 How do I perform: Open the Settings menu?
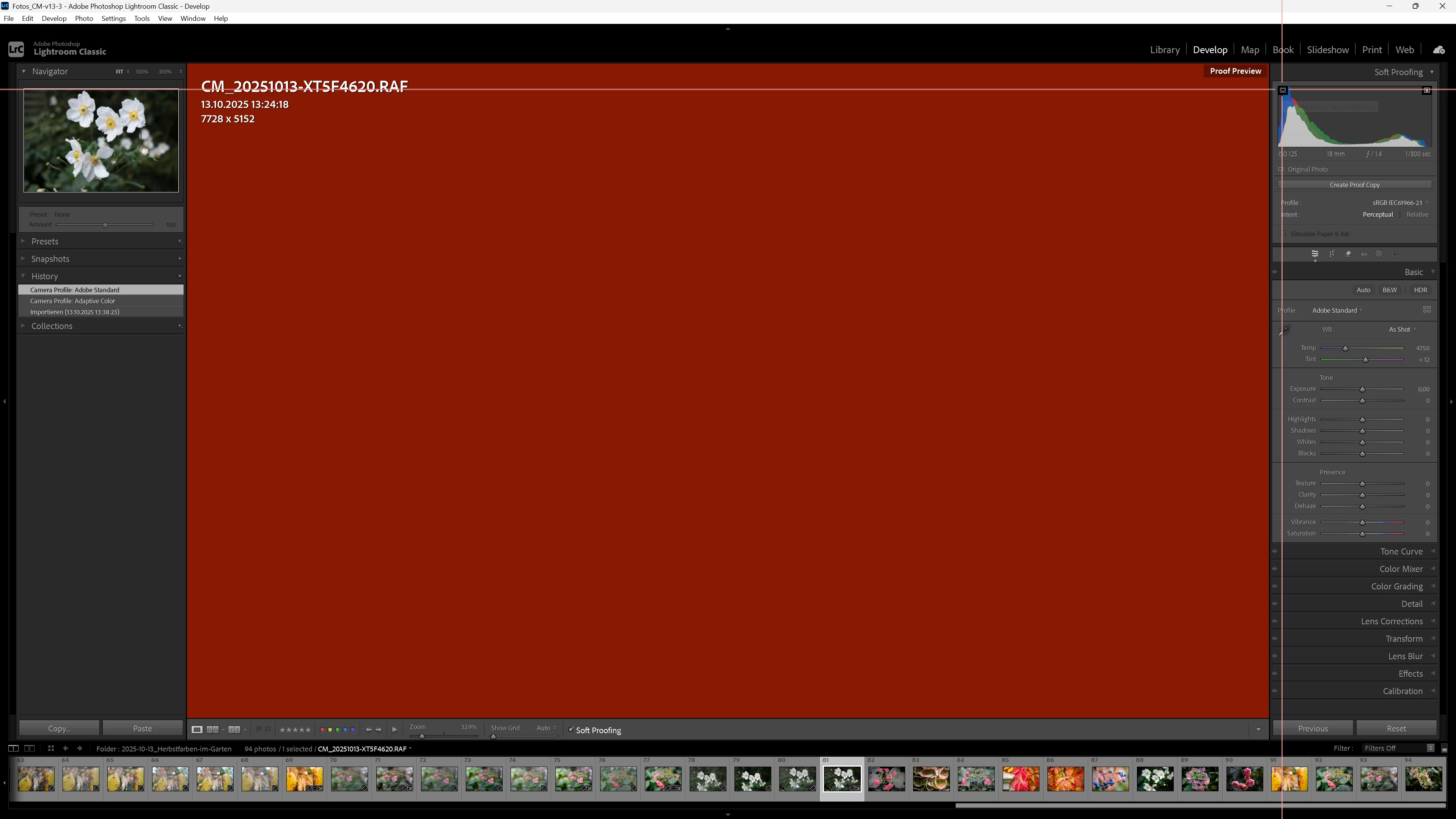coord(113,18)
